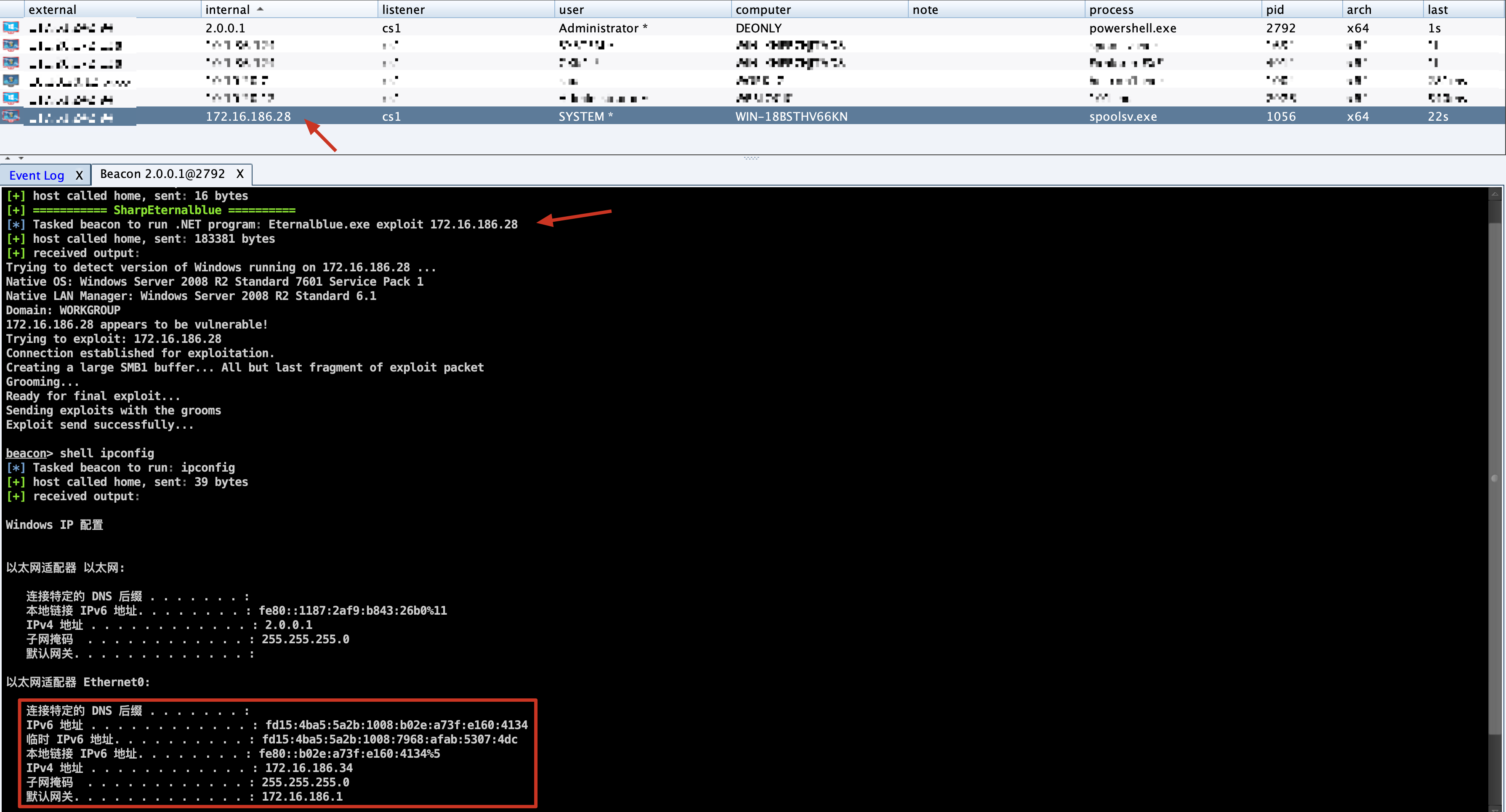
Task: Click the Administrator * user cell
Action: tap(603, 28)
